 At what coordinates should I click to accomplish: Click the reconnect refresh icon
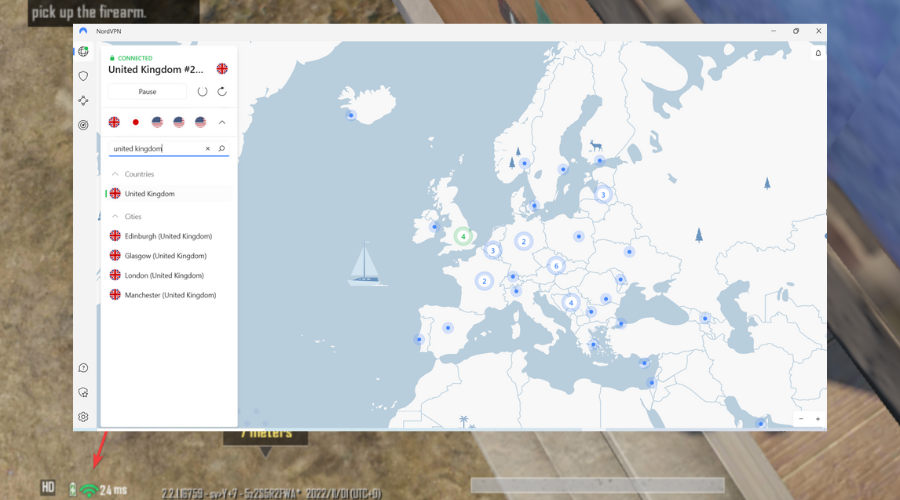point(222,91)
